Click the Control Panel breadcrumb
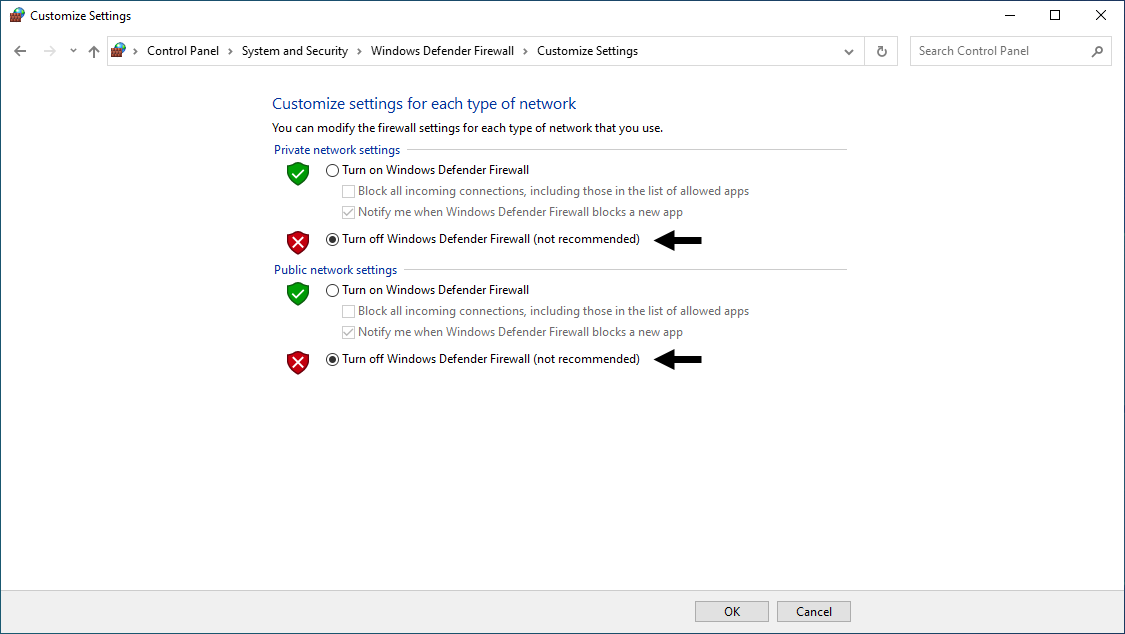This screenshot has width=1125, height=634. coord(183,51)
